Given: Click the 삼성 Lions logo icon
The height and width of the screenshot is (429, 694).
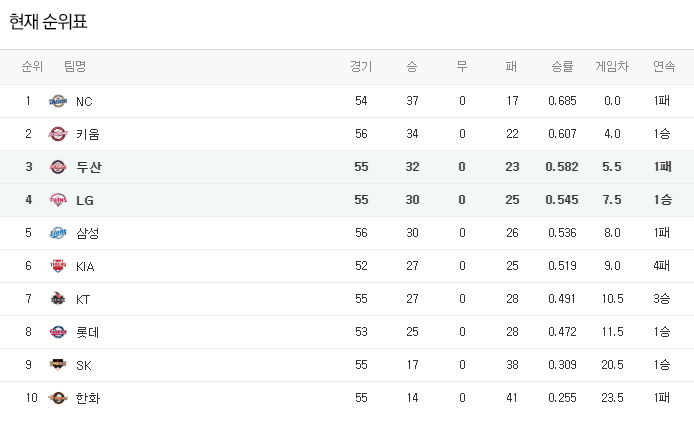Looking at the screenshot, I should tap(58, 233).
